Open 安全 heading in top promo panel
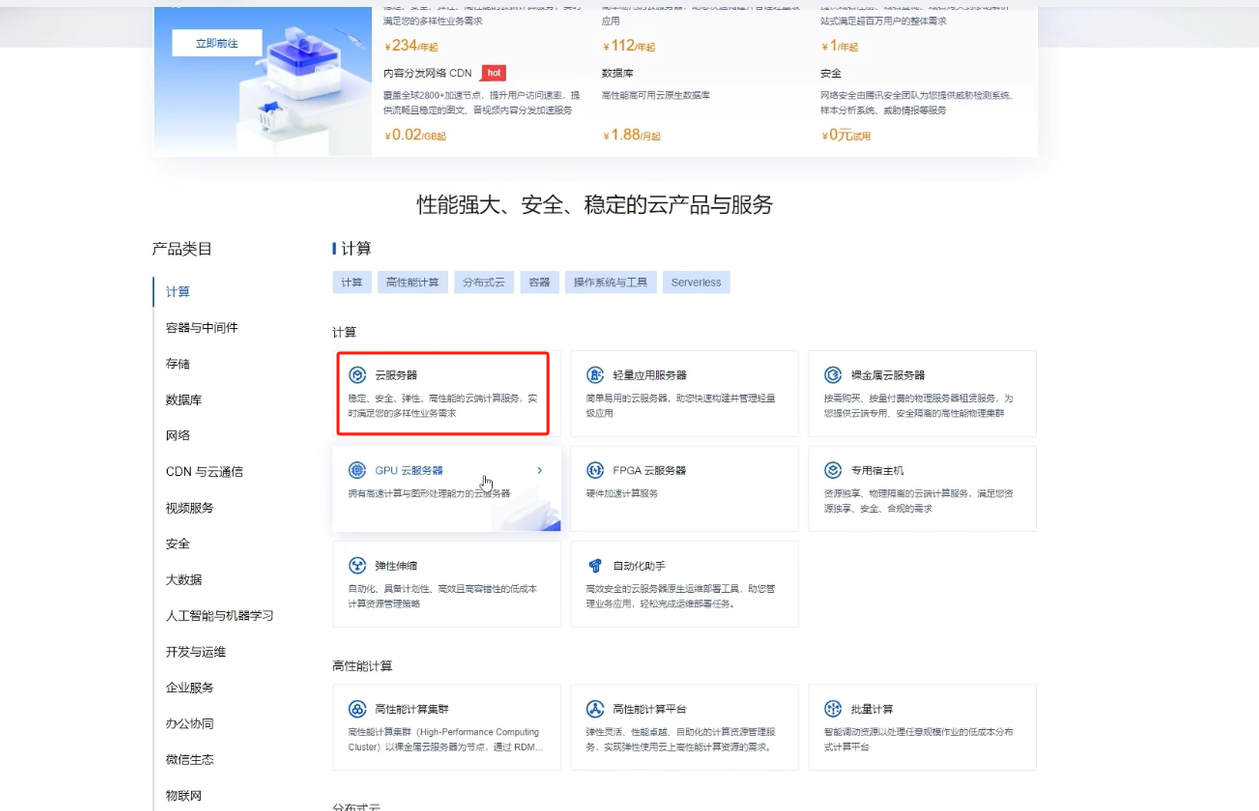This screenshot has height=811, width=1259. pyautogui.click(x=831, y=73)
